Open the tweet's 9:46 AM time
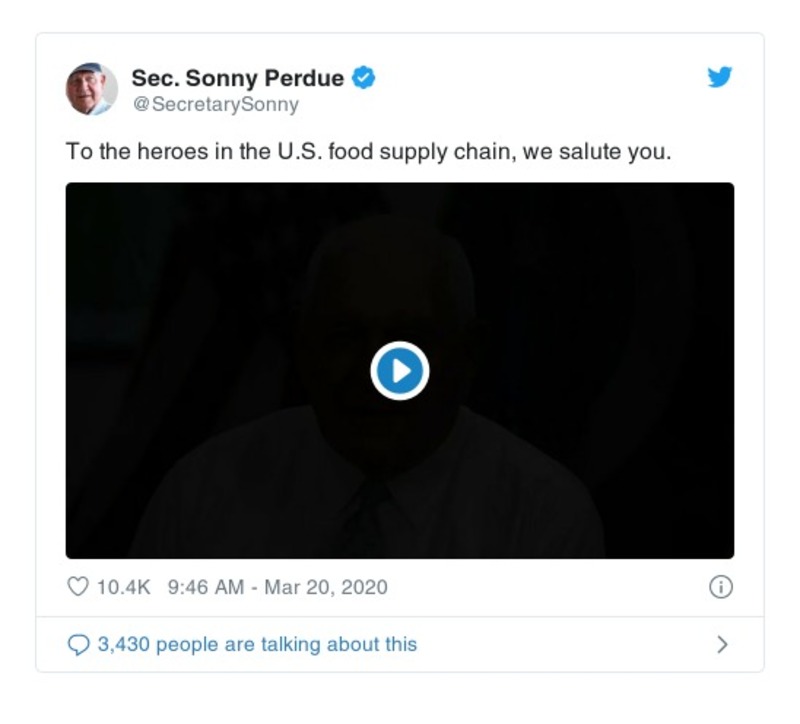800x724 pixels. click(x=206, y=587)
